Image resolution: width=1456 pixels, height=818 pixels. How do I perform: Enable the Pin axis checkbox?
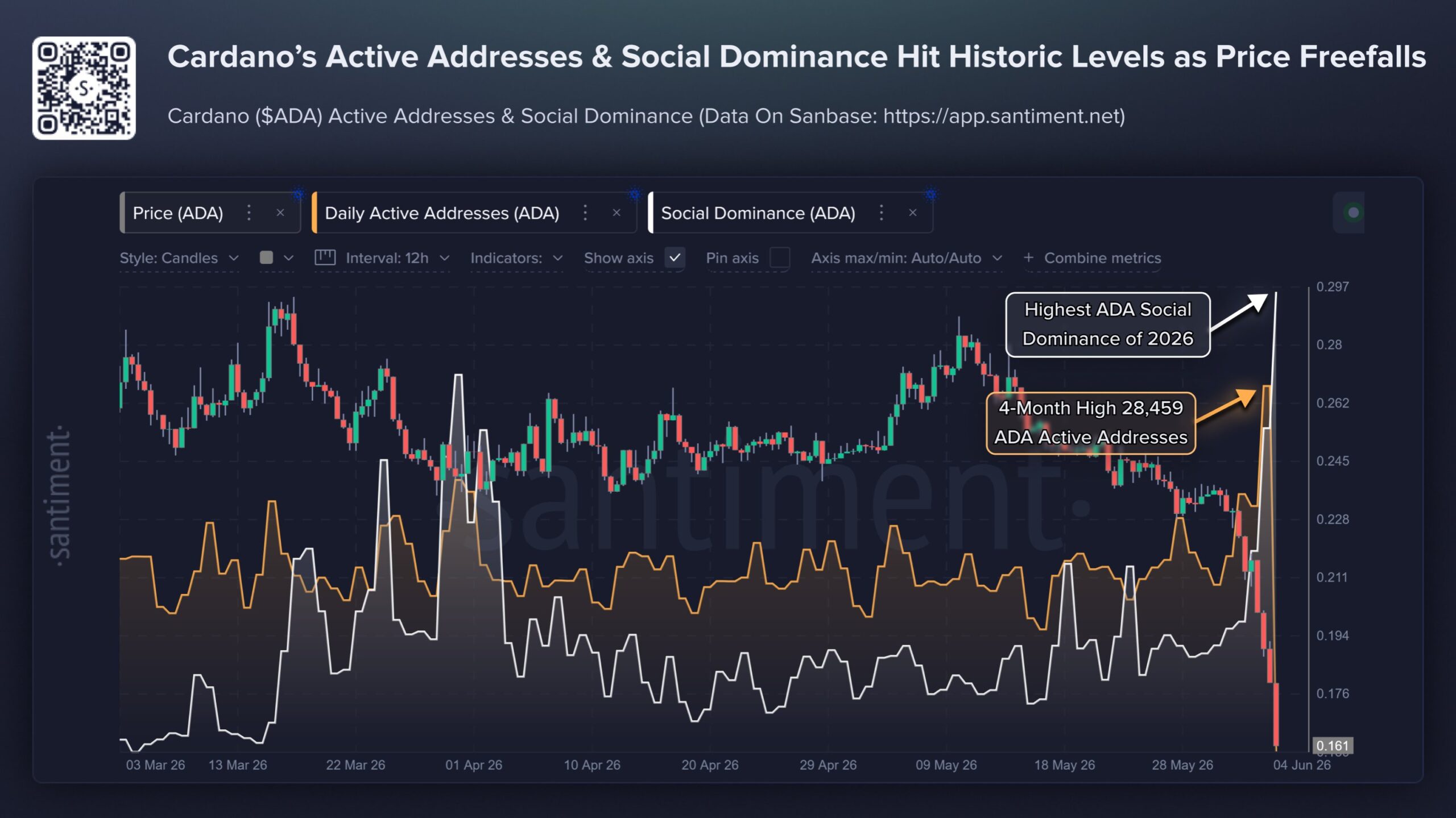click(x=780, y=258)
